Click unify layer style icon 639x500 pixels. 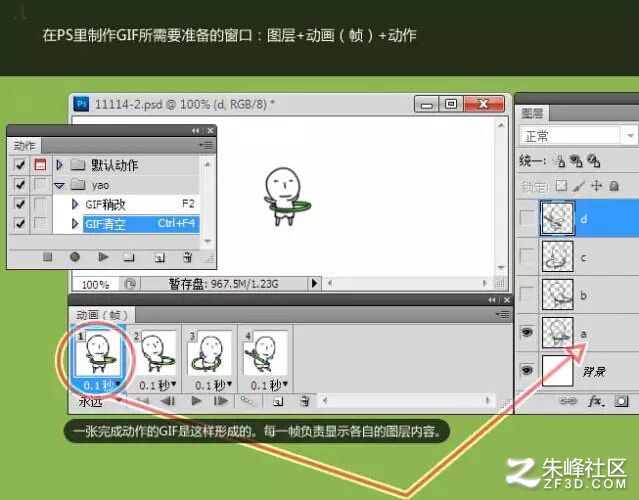(x=593, y=161)
